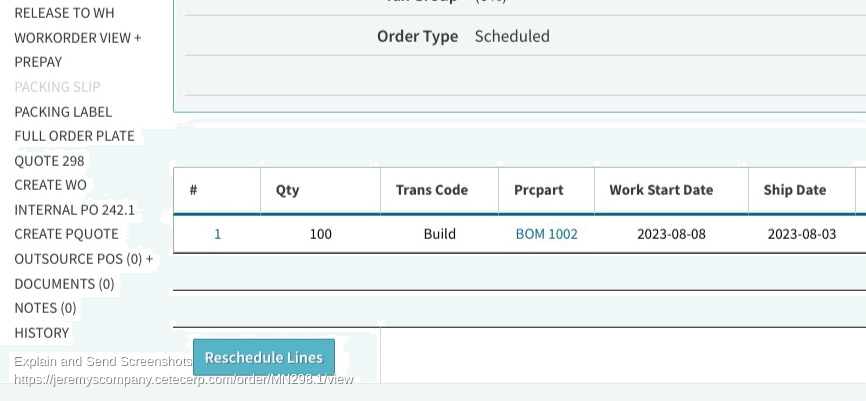Screen dimensions: 866x401
Task: Open line number 1 link
Action: pyautogui.click(x=217, y=234)
